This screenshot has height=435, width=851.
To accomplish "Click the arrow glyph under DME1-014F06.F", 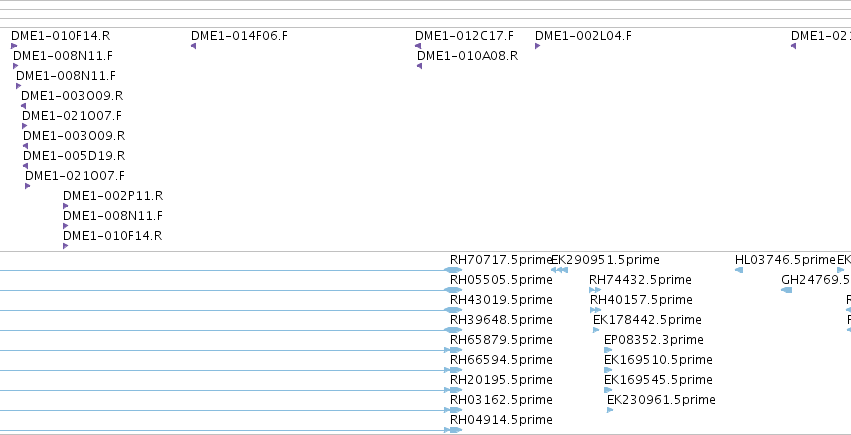I will [193, 46].
